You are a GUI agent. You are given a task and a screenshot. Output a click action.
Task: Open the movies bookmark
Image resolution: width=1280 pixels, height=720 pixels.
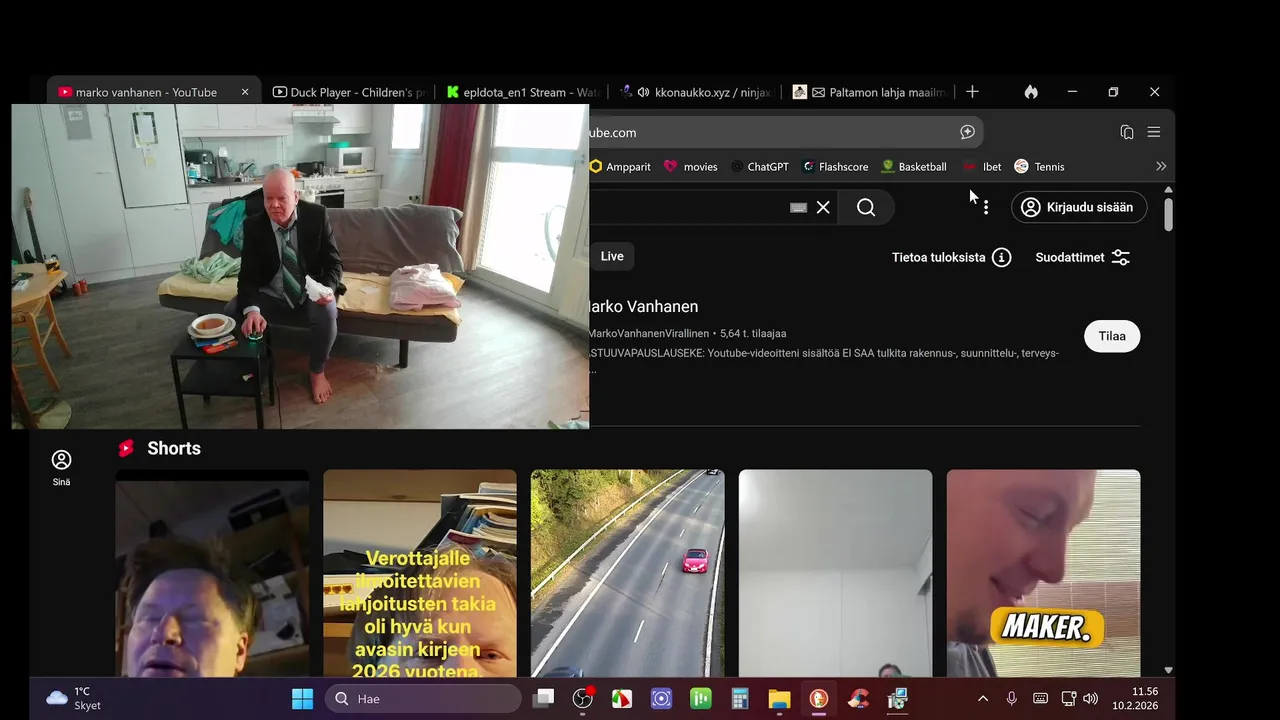click(x=691, y=167)
